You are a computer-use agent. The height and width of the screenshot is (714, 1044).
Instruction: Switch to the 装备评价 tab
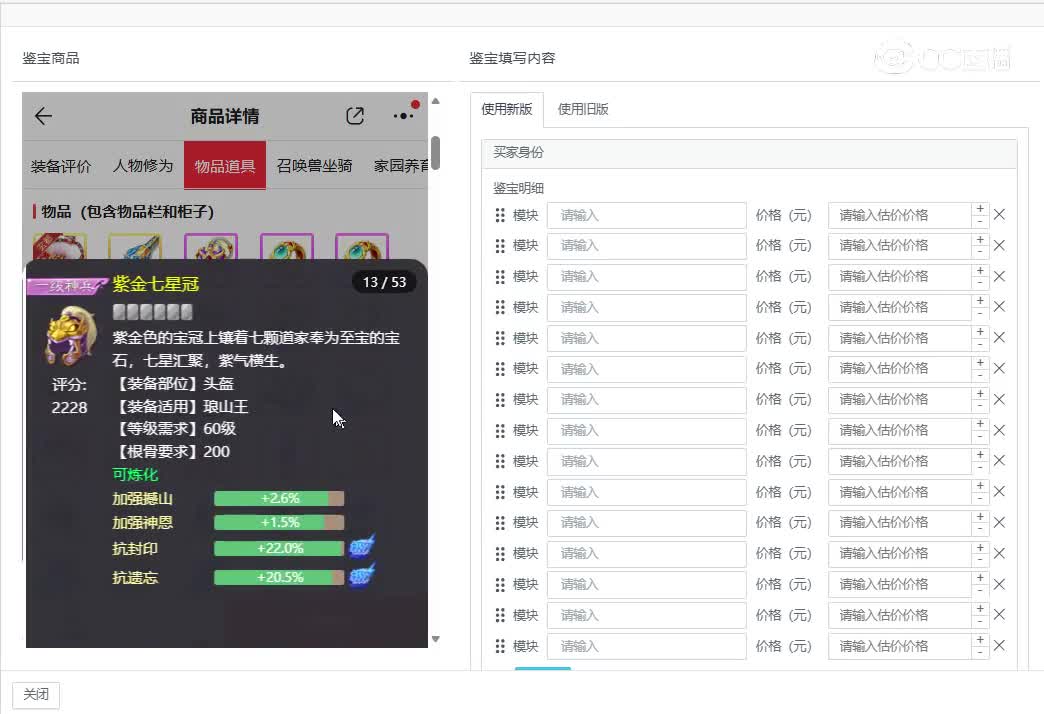pyautogui.click(x=61, y=166)
